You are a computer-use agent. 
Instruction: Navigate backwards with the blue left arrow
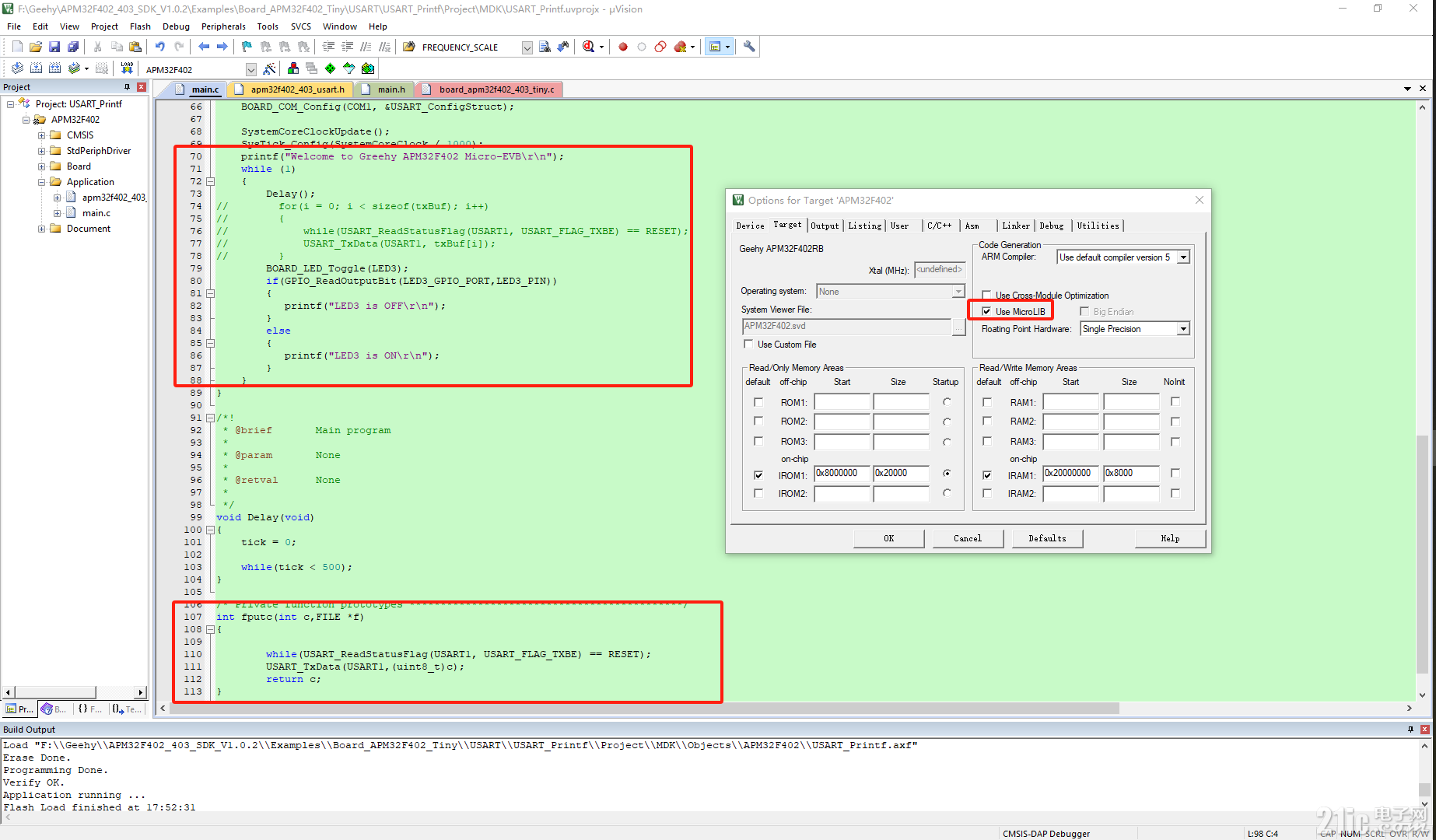(x=204, y=47)
